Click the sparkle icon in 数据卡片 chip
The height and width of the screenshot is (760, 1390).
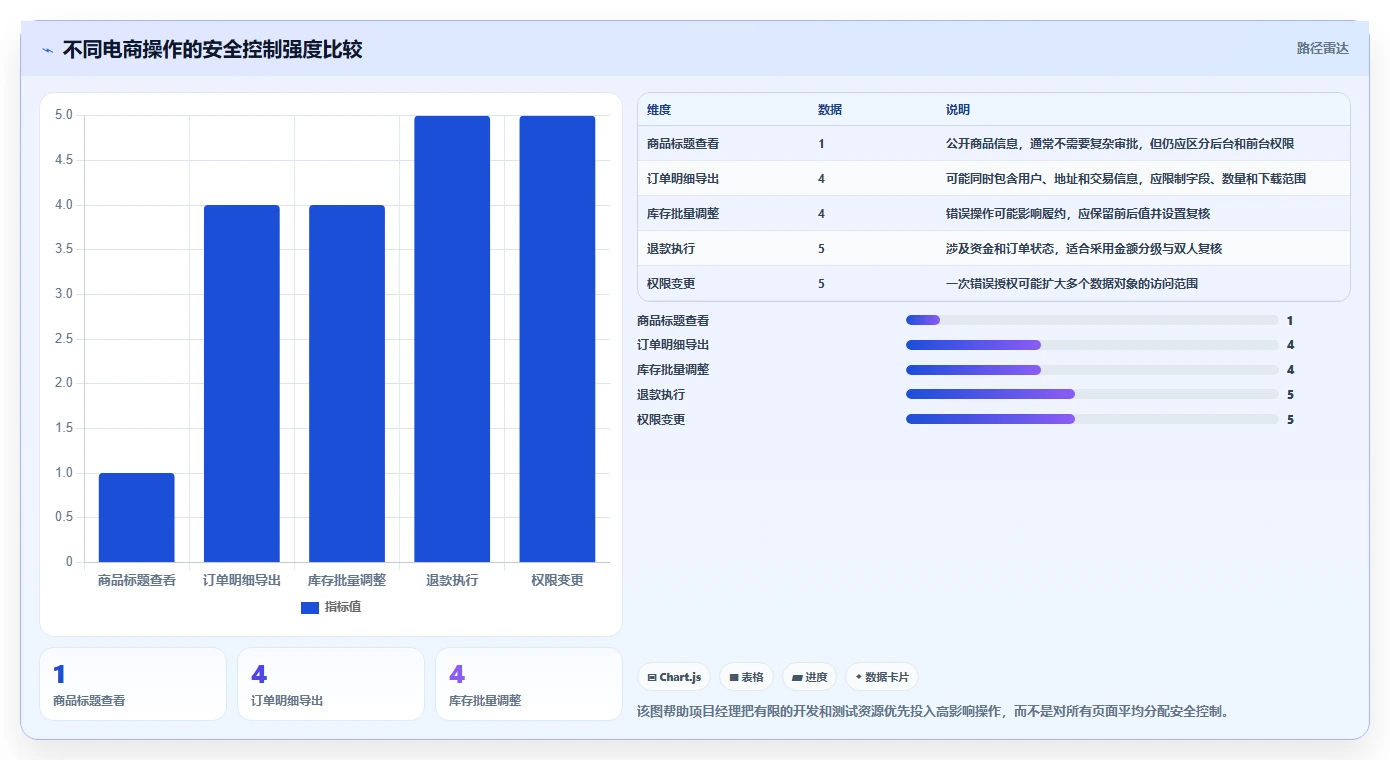tap(859, 677)
